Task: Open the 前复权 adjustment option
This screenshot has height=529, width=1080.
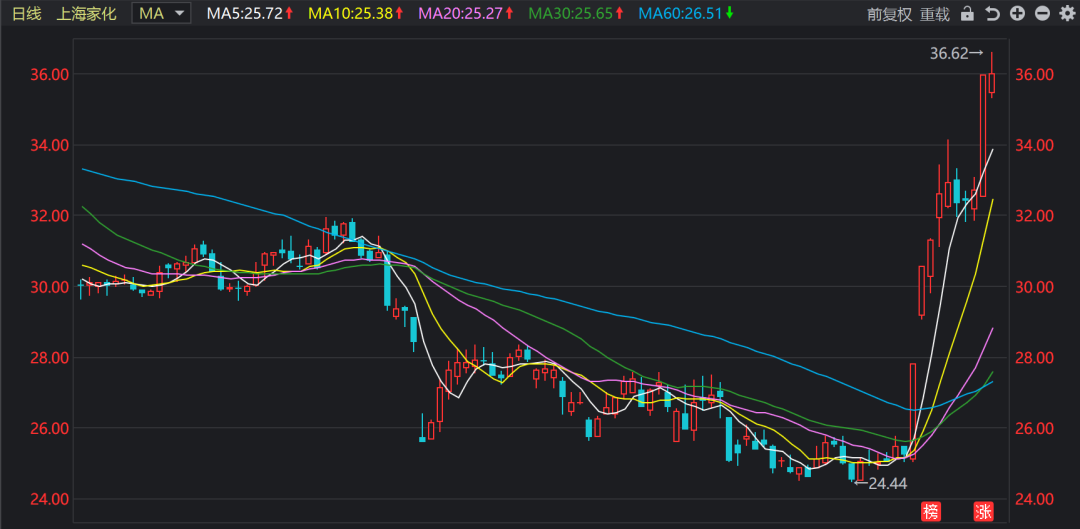Action: (889, 14)
